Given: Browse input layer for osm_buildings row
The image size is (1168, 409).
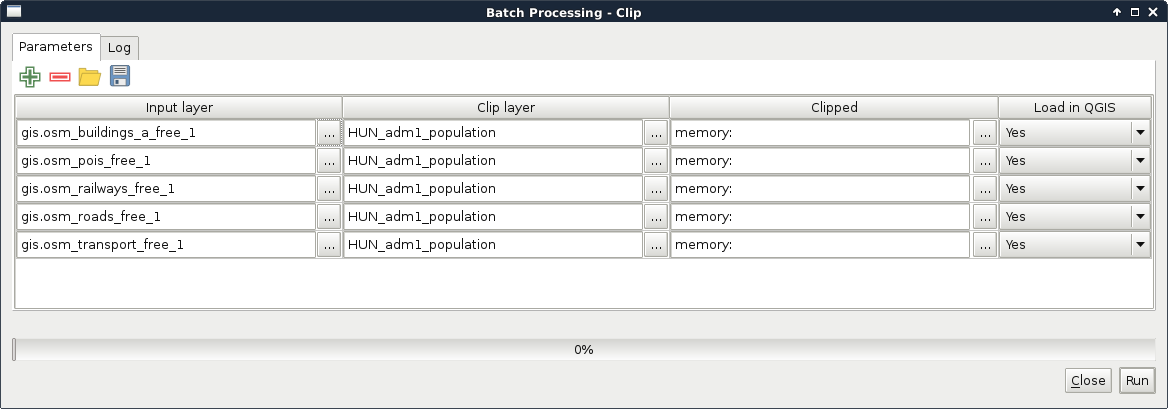Looking at the screenshot, I should pos(329,133).
